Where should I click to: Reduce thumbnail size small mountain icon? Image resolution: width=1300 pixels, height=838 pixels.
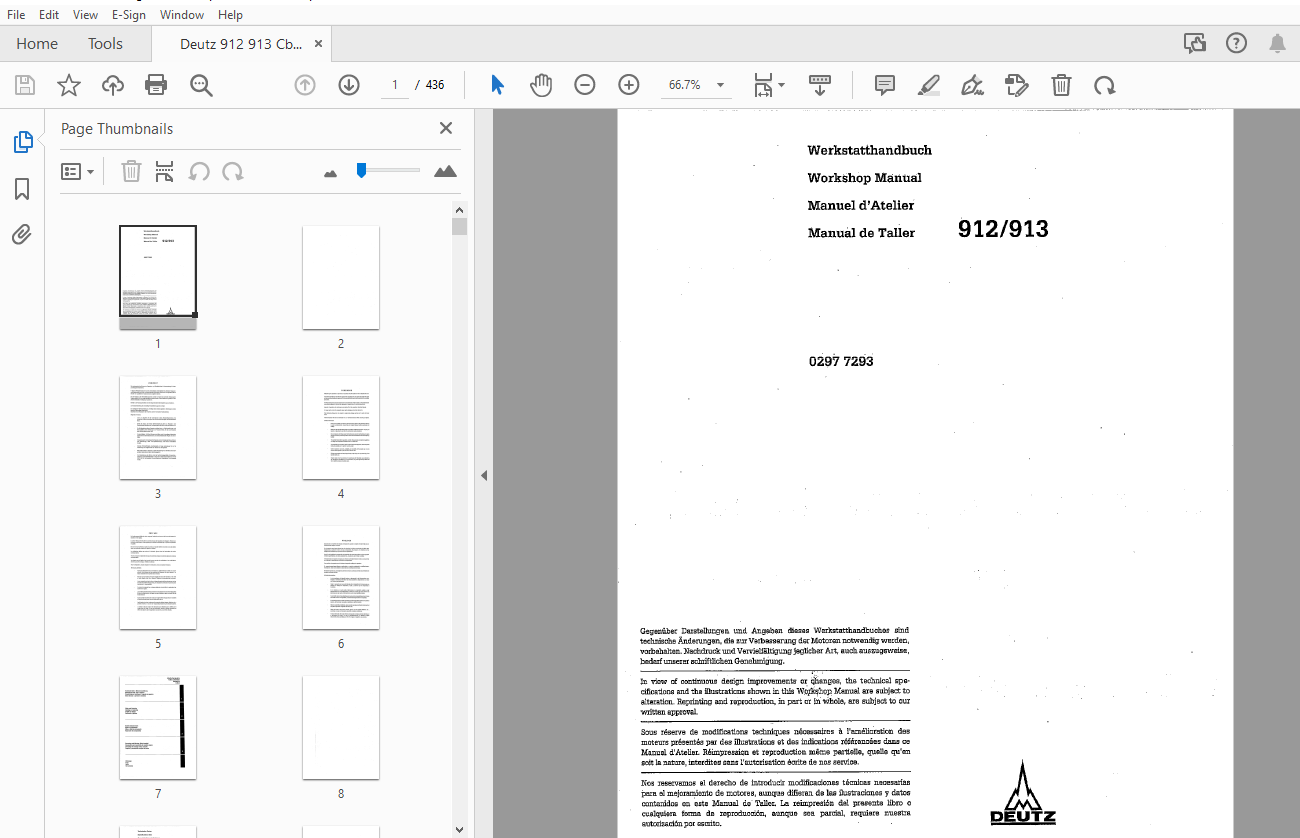331,173
